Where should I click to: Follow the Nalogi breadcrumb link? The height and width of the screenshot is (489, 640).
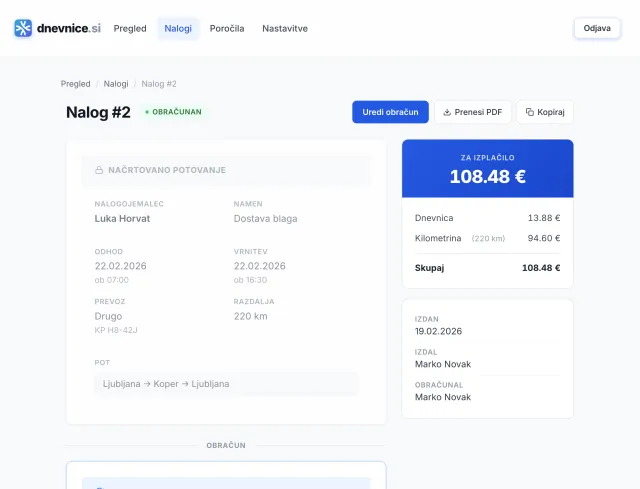pyautogui.click(x=116, y=84)
